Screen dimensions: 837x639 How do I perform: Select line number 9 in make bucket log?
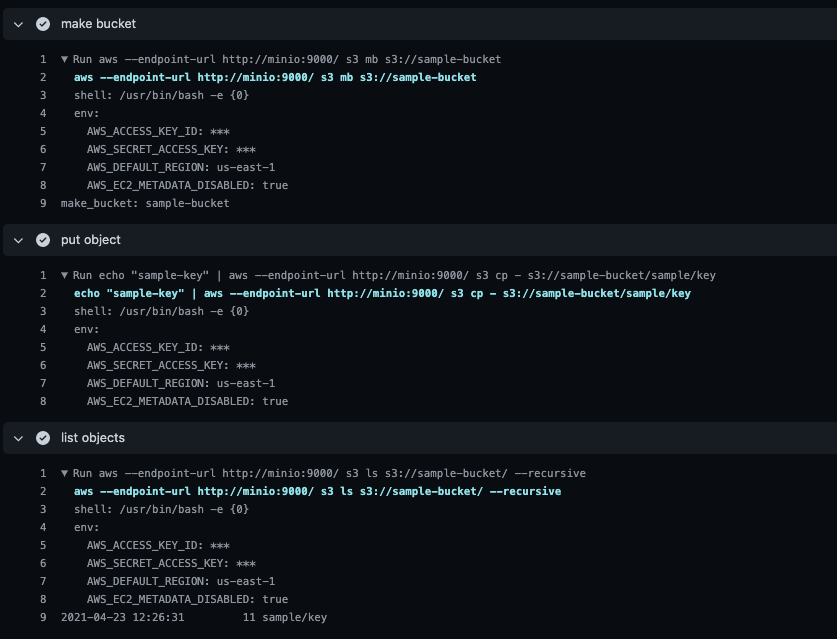pos(43,203)
